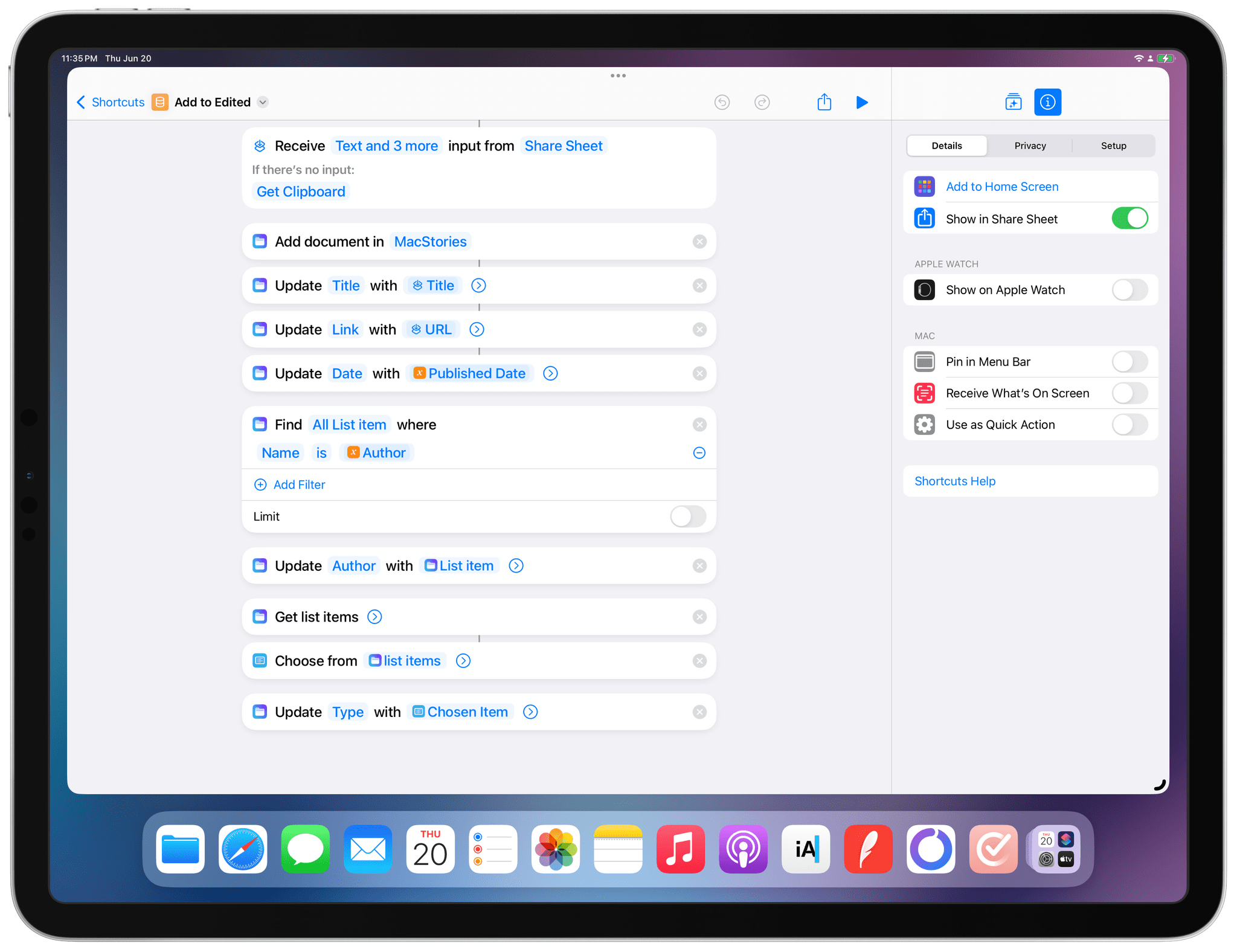Delete the Update Title action

tap(699, 286)
